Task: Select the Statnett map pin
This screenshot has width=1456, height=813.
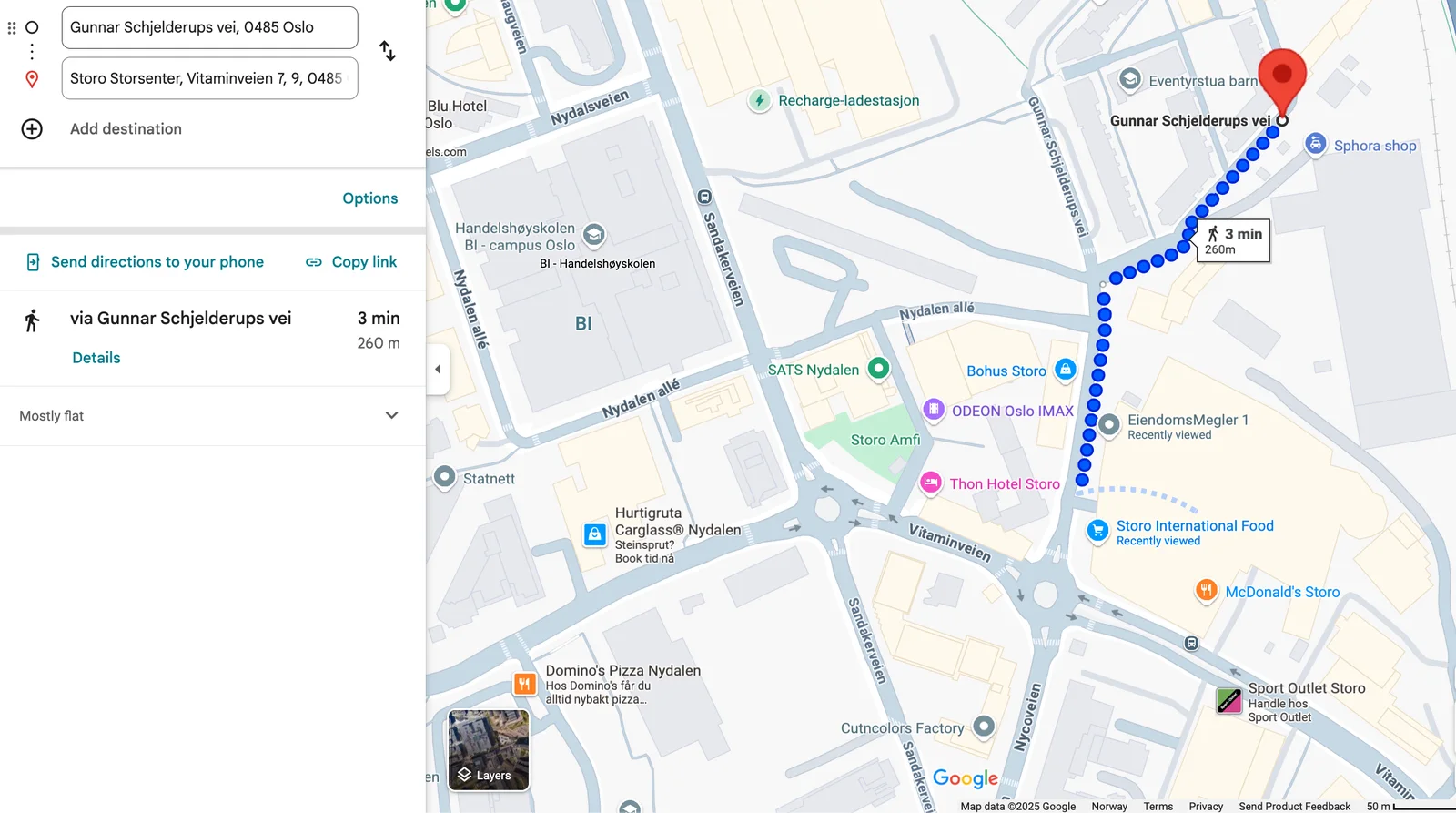Action: coord(444,476)
